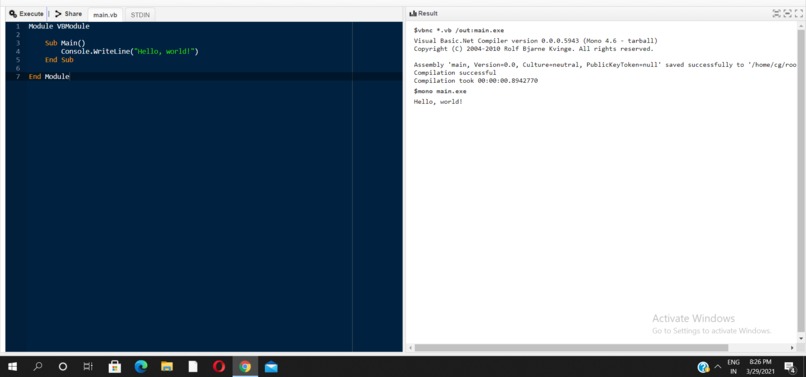Click the Result vertical scrollbar up arrow
Image resolution: width=806 pixels, height=377 pixels.
[800, 25]
